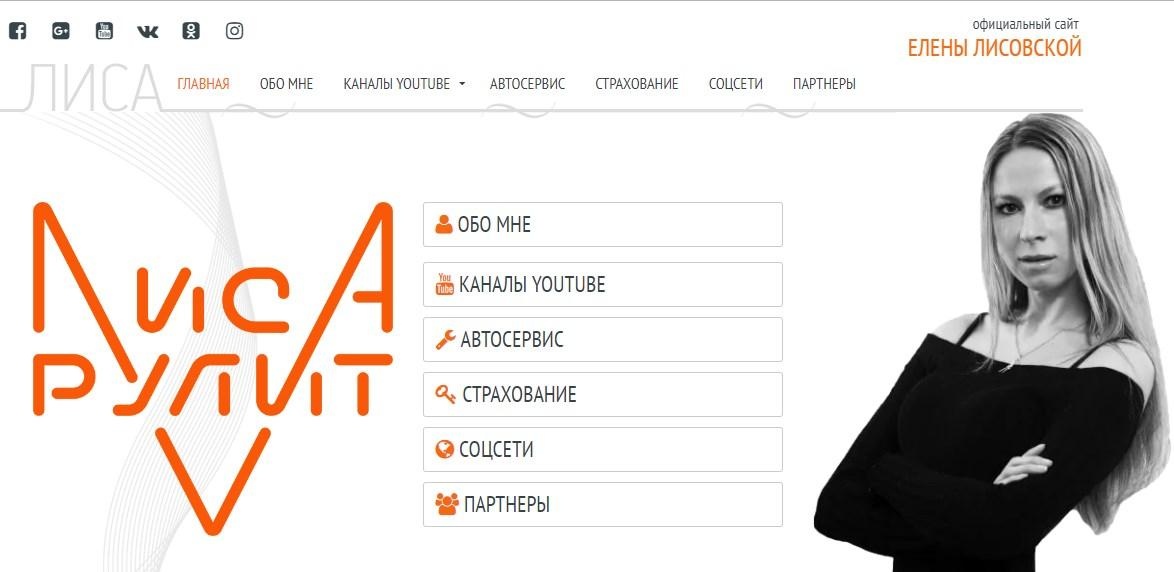
Task: Click the orange ЛИСА РУЛИТ logo
Action: (x=213, y=368)
